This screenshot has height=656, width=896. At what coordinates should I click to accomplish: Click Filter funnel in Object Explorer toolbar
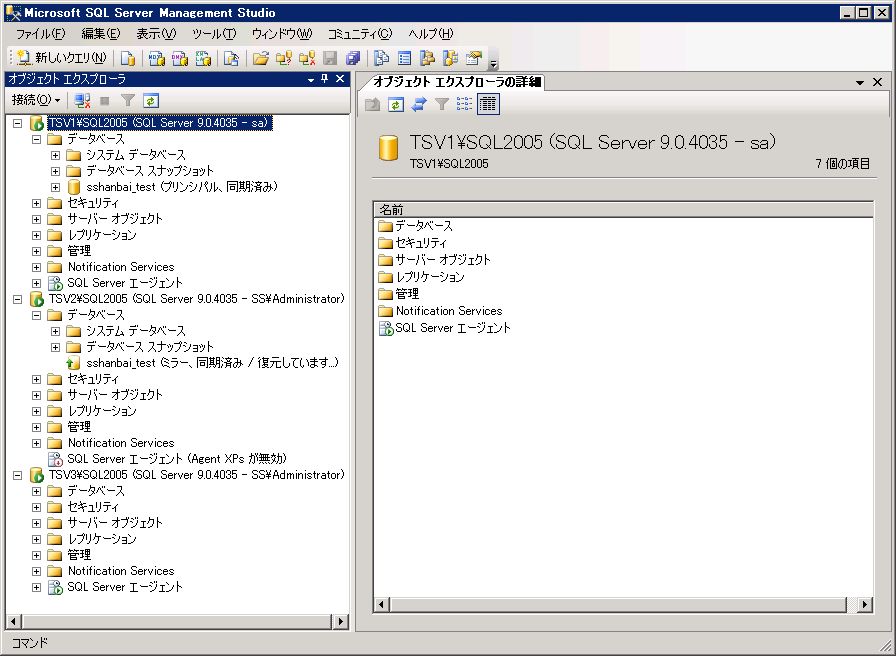(128, 101)
